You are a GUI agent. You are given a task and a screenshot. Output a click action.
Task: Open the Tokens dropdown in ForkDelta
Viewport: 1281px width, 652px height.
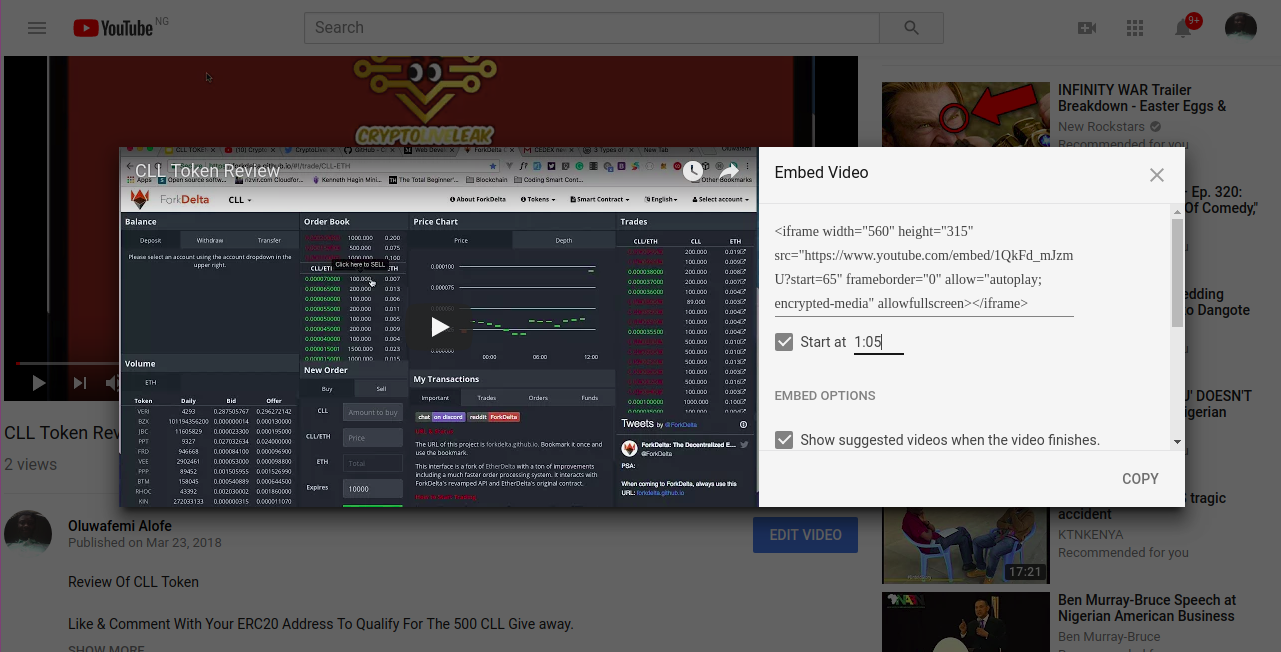point(539,200)
